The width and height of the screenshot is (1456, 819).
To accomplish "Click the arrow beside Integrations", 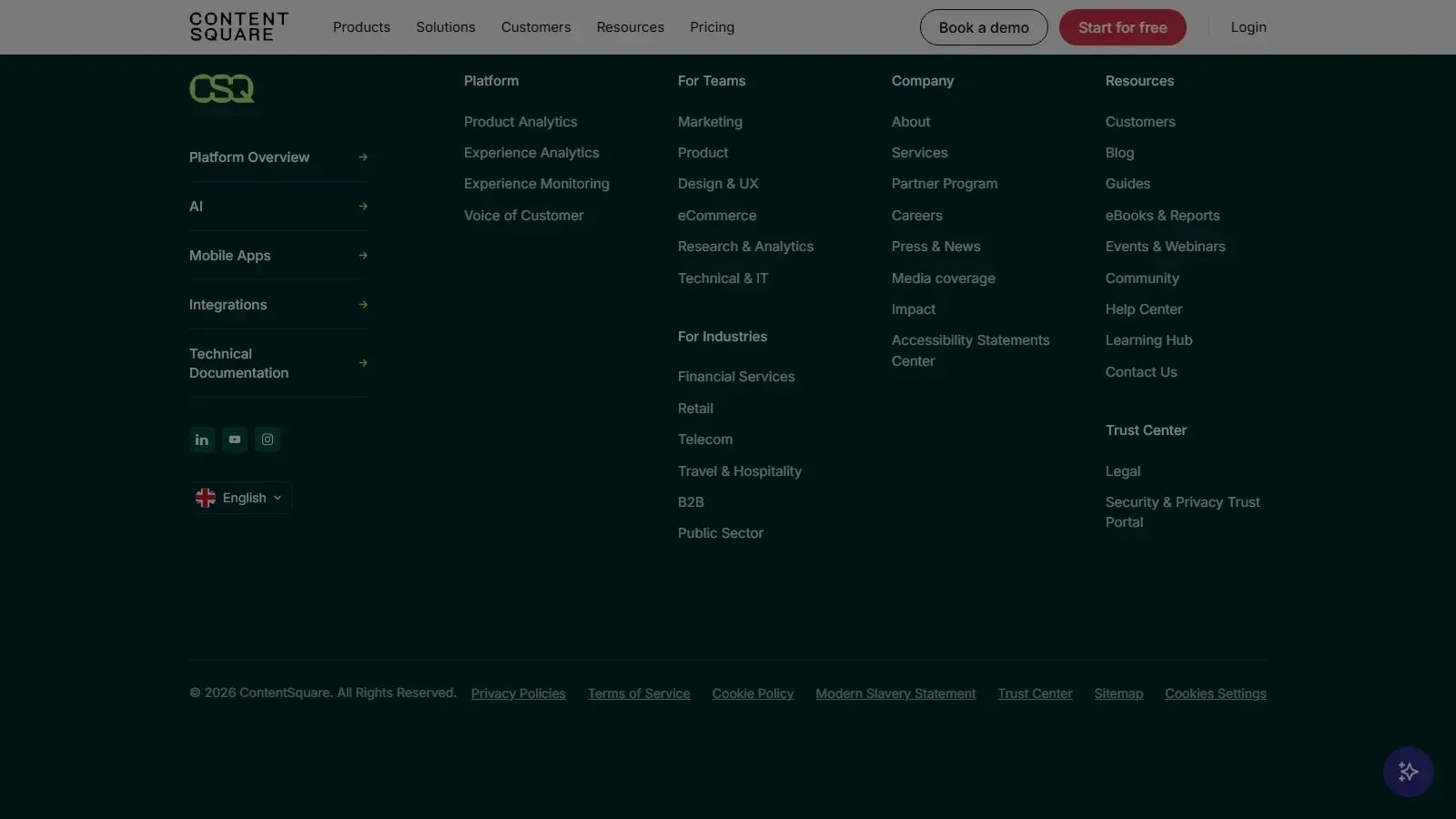I will pyautogui.click(x=363, y=305).
